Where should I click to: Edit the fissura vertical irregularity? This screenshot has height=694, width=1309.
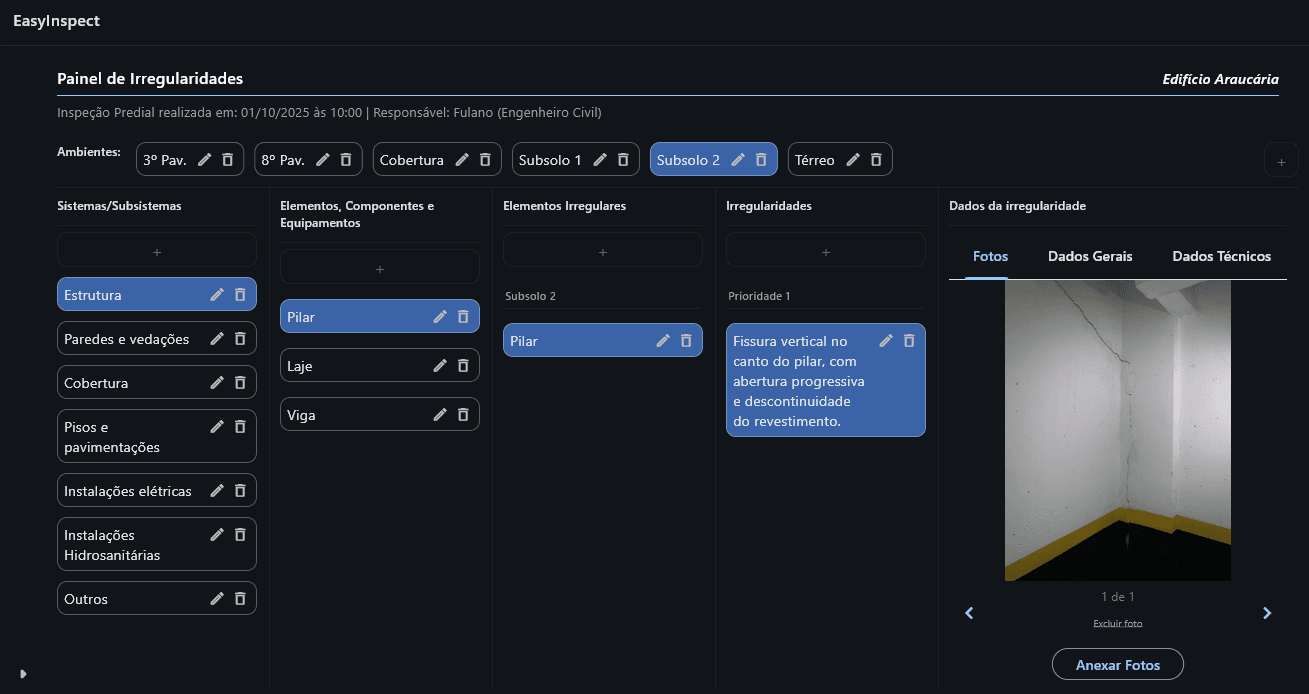[886, 341]
